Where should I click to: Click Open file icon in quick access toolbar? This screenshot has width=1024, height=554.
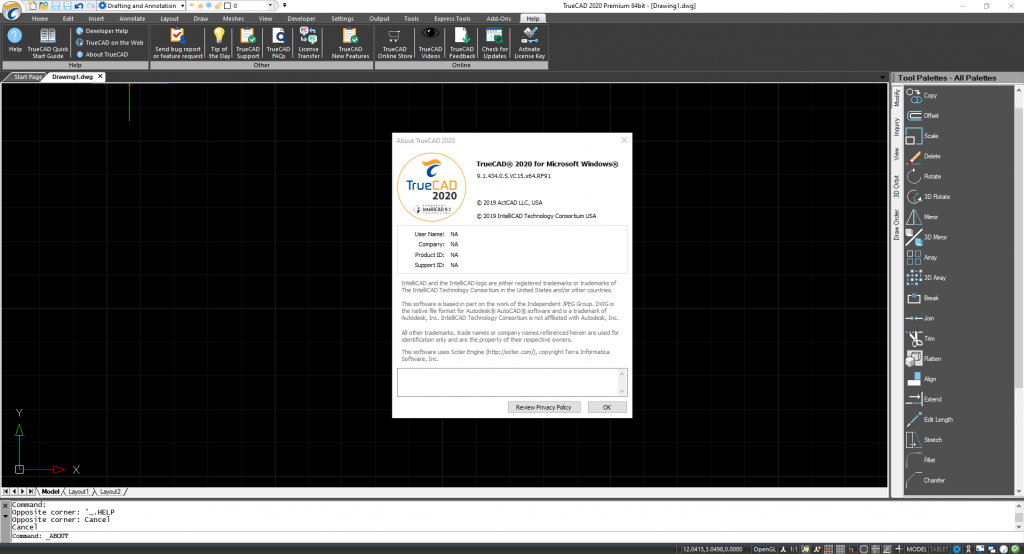(44, 6)
